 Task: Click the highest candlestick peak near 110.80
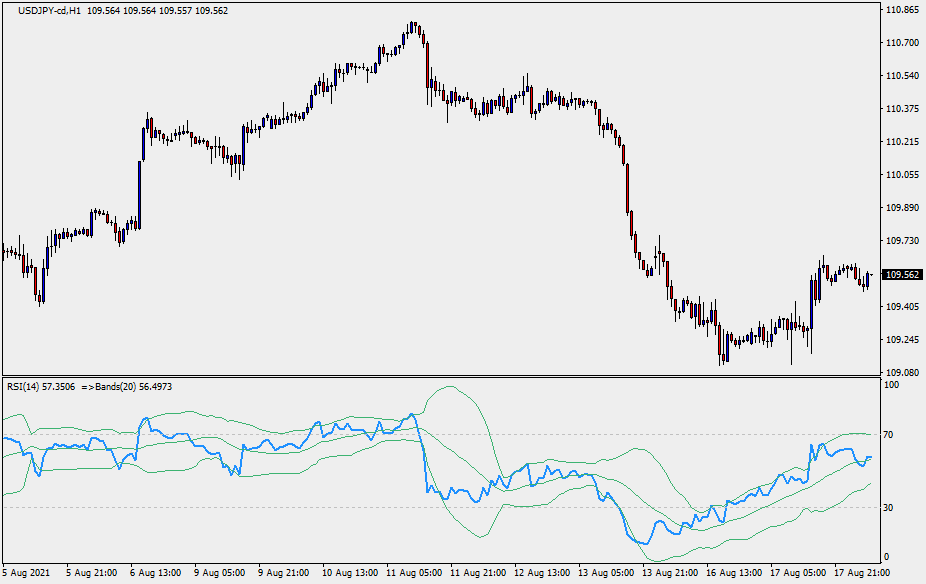pos(413,23)
